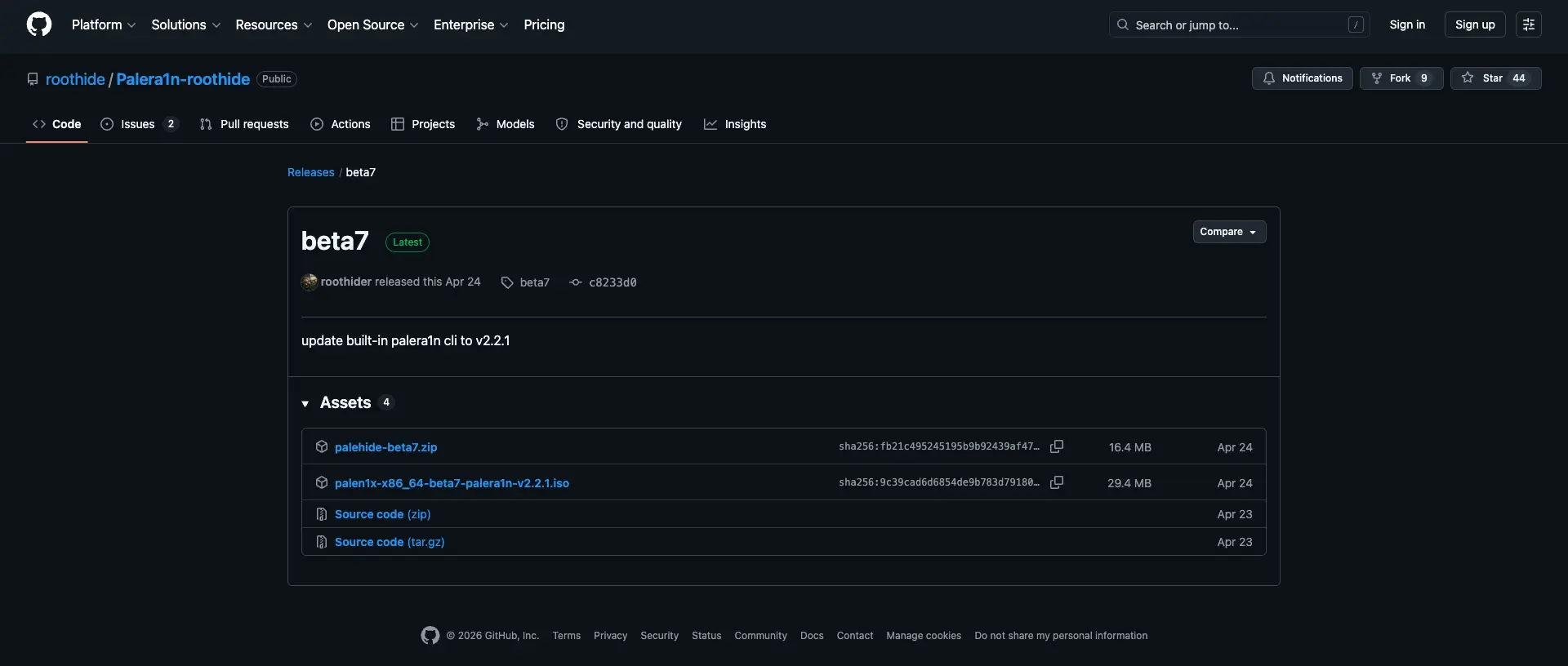Collapse the Assets section triangle
Viewport: 1568px width, 666px height.
(x=305, y=403)
